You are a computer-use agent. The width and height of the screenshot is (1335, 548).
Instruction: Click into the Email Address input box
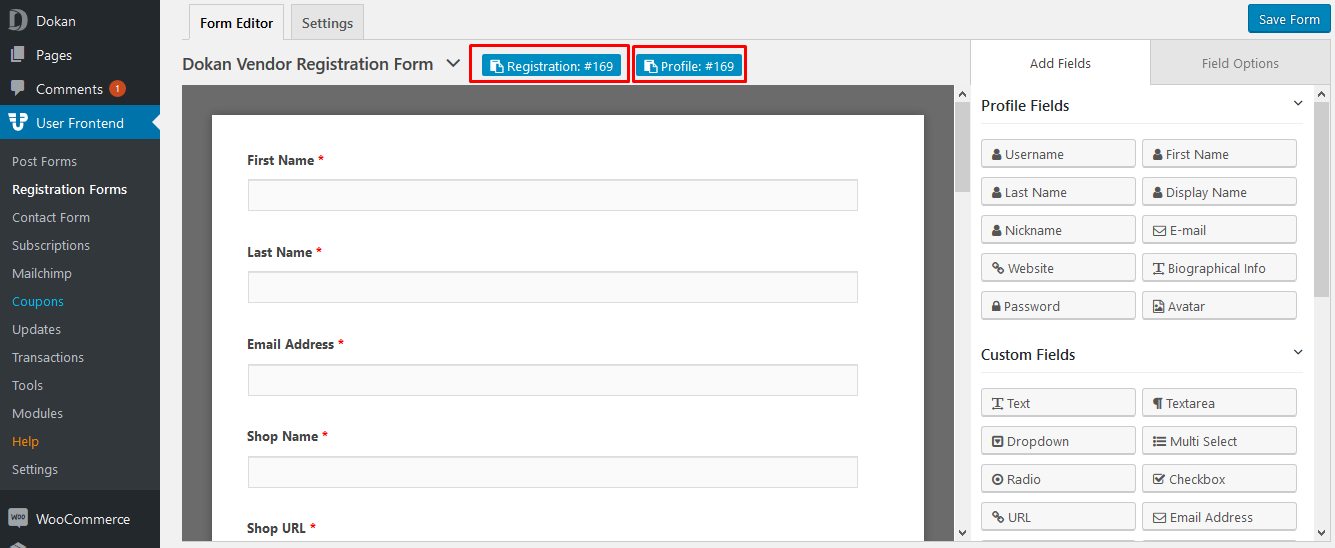552,380
